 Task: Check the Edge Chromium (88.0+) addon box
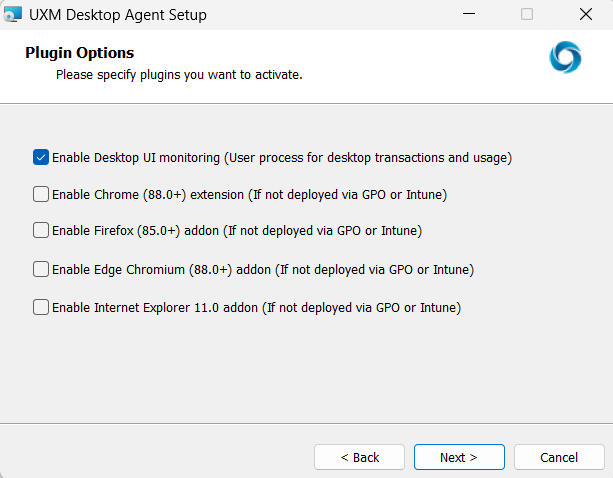(x=41, y=269)
